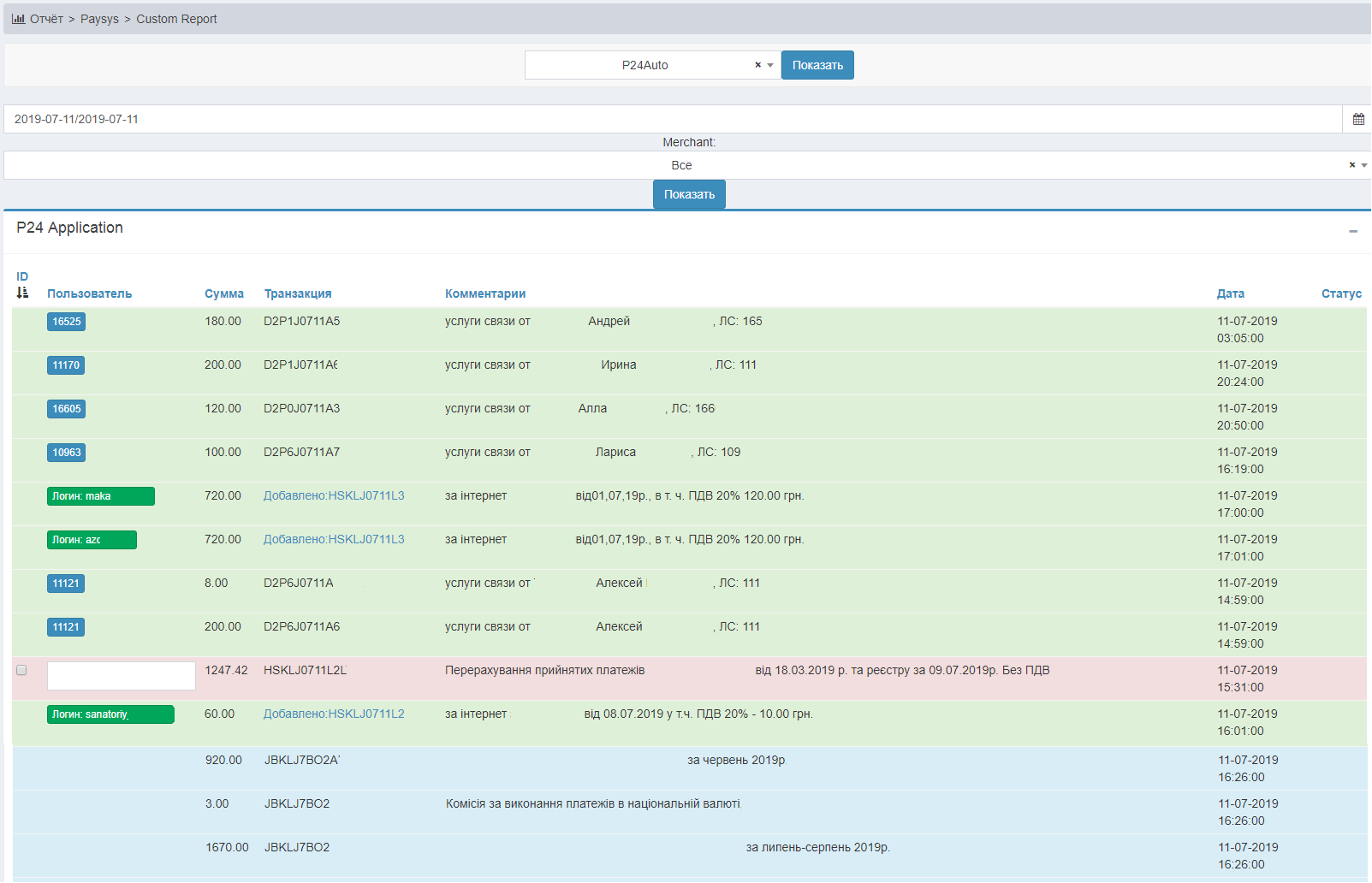The image size is (1372, 883).
Task: Click the report chart icon in breadcrumb
Action: click(x=18, y=19)
